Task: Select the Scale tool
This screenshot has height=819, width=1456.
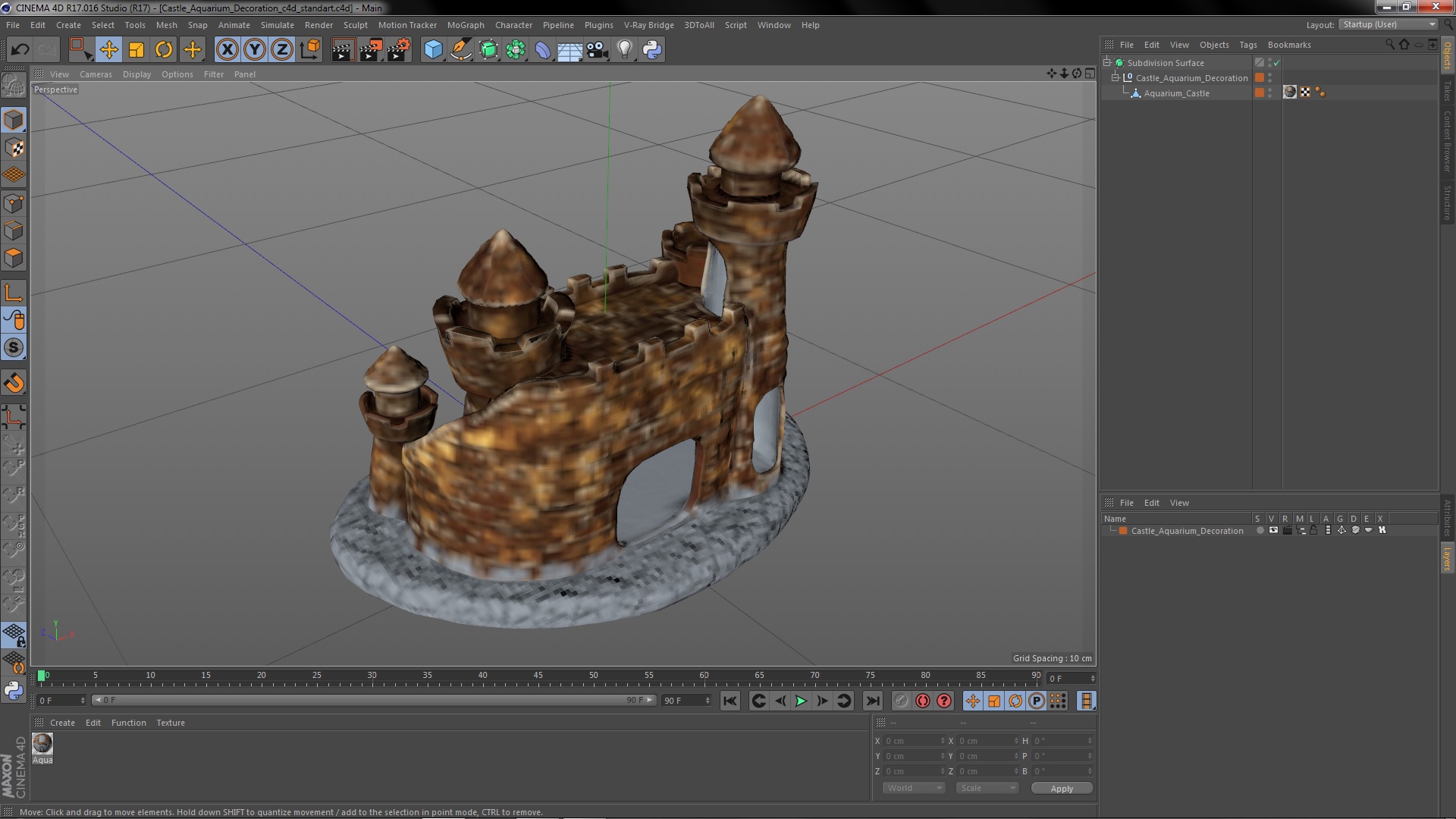Action: click(x=136, y=50)
